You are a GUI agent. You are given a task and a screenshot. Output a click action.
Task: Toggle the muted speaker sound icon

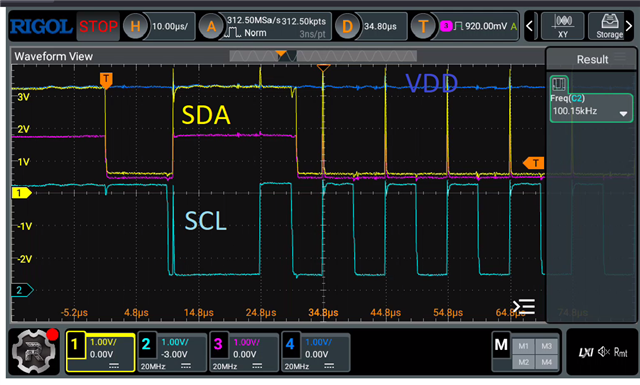604,352
